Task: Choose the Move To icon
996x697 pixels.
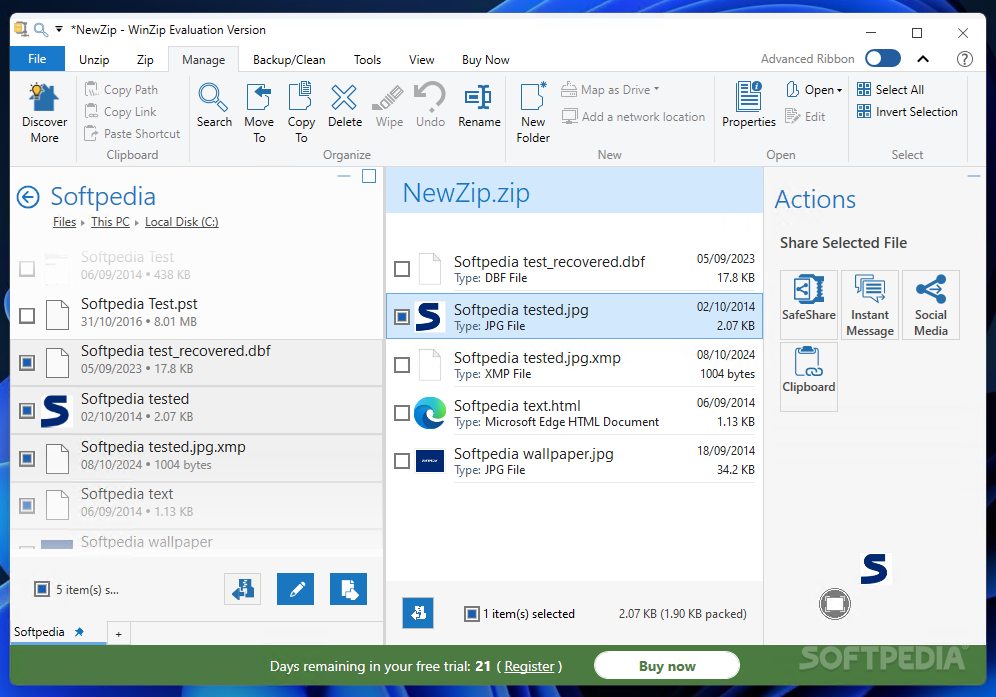Action: 259,113
